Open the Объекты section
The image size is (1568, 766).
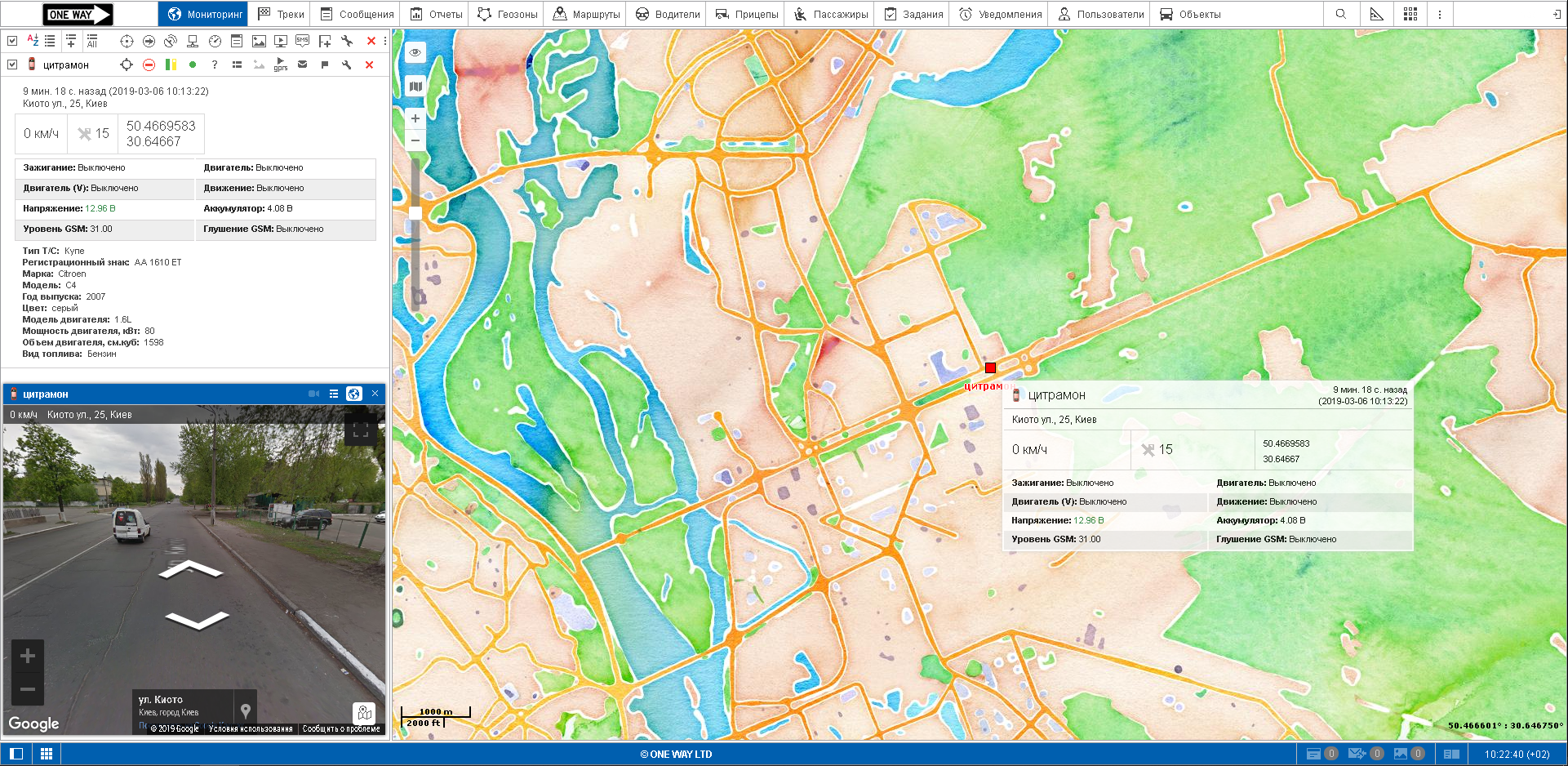pyautogui.click(x=1190, y=14)
